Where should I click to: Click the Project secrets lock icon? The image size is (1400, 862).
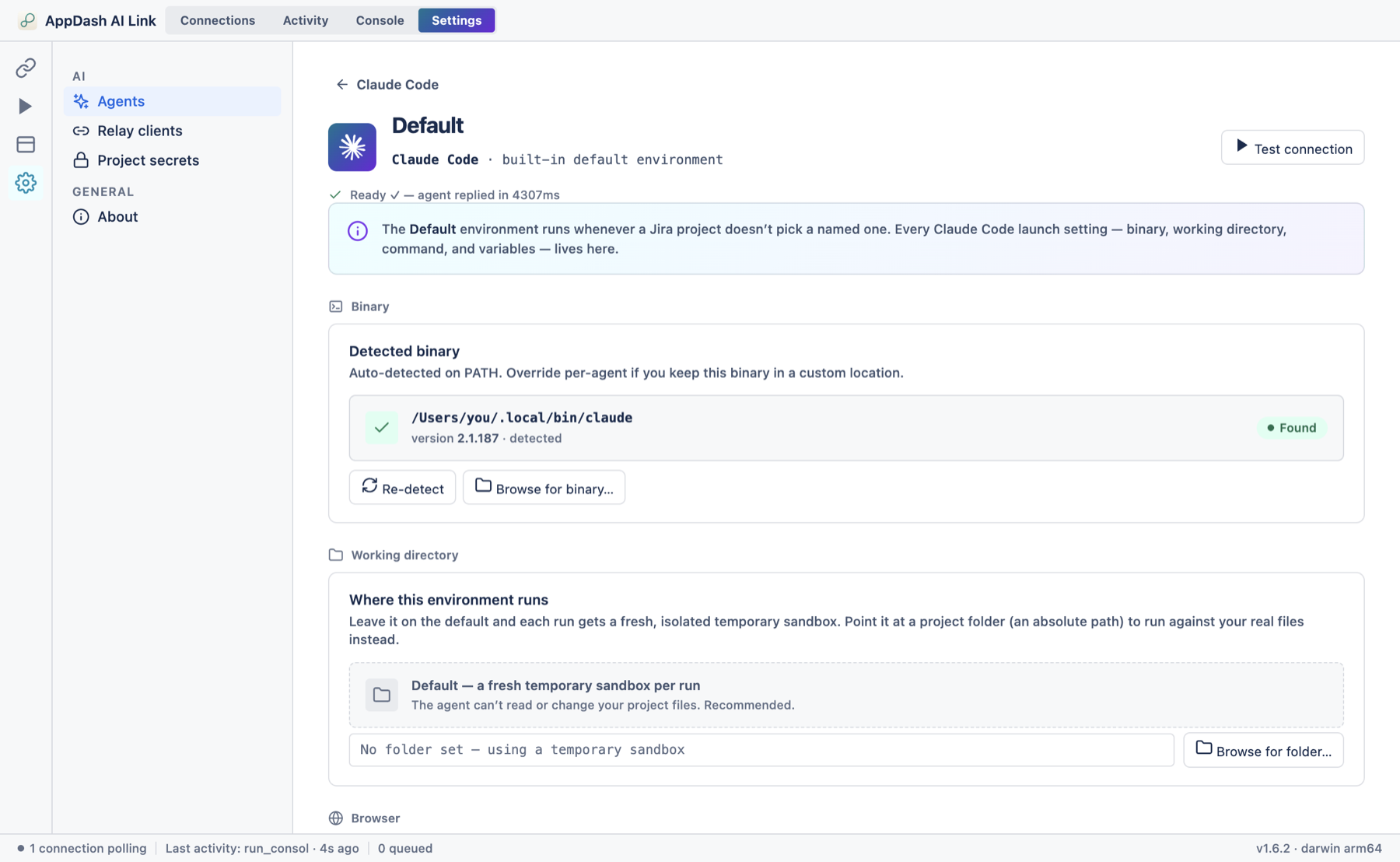(81, 160)
